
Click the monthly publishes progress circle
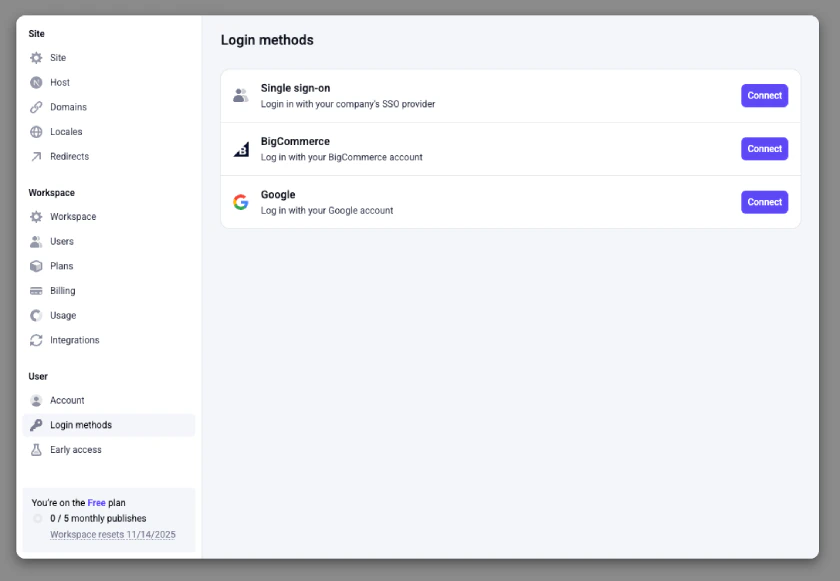[x=39, y=518]
